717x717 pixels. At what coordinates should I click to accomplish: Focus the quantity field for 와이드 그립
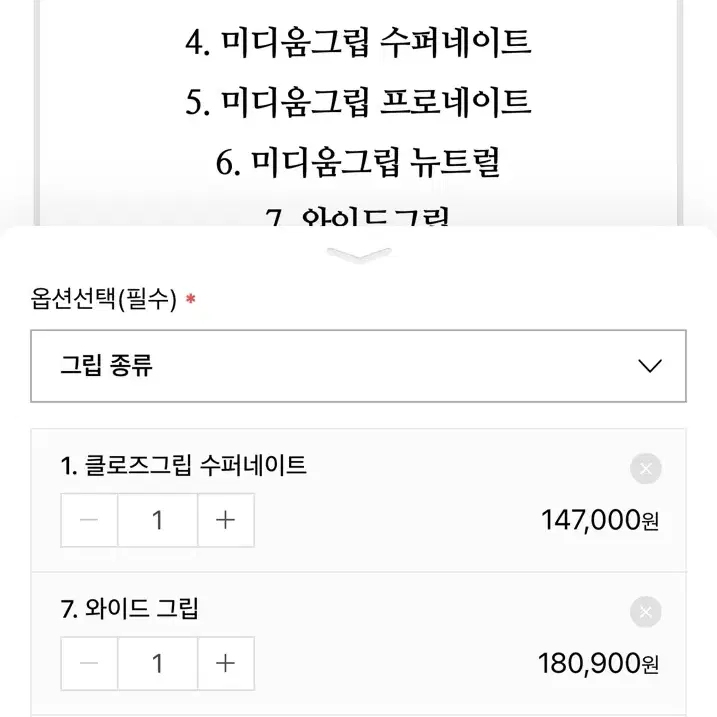pyautogui.click(x=158, y=663)
